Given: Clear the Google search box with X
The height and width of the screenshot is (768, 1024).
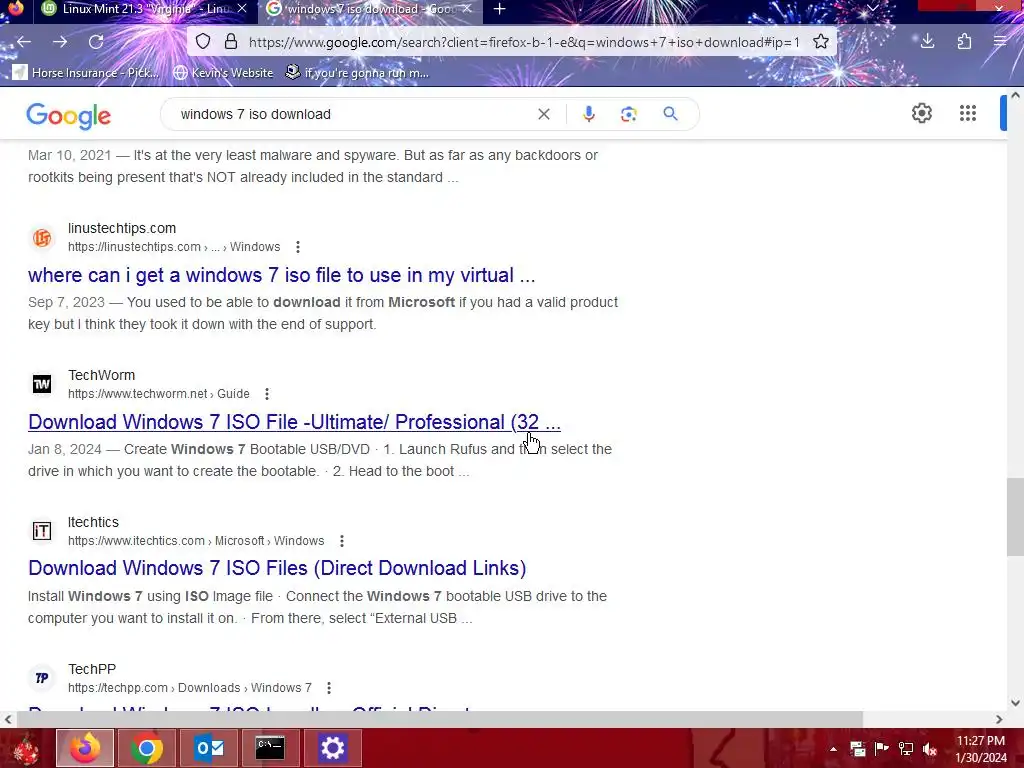Looking at the screenshot, I should (x=543, y=114).
